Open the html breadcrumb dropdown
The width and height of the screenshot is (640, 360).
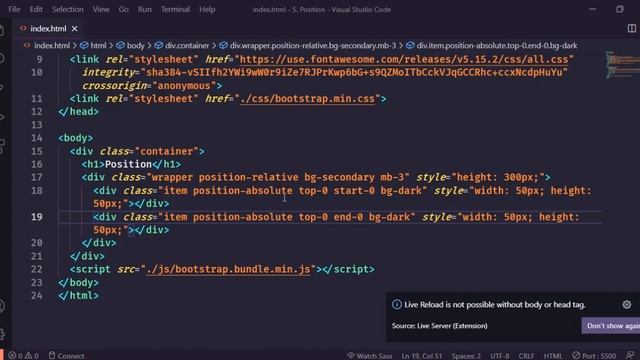pyautogui.click(x=93, y=45)
